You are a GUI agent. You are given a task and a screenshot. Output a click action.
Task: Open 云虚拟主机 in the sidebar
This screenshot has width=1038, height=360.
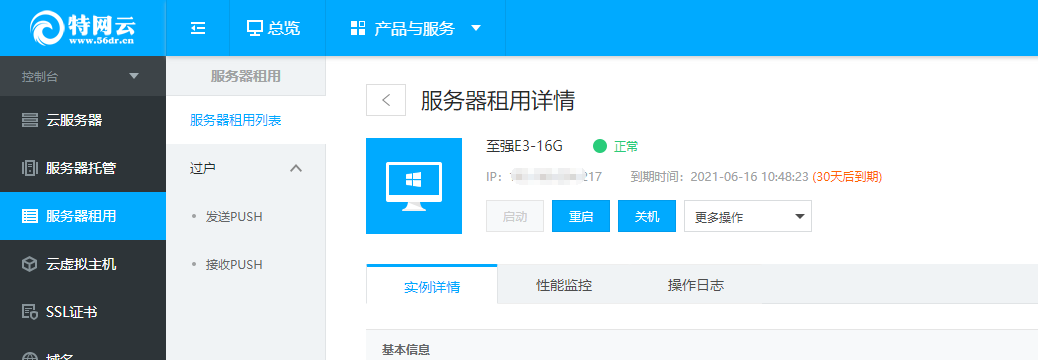tap(83, 264)
